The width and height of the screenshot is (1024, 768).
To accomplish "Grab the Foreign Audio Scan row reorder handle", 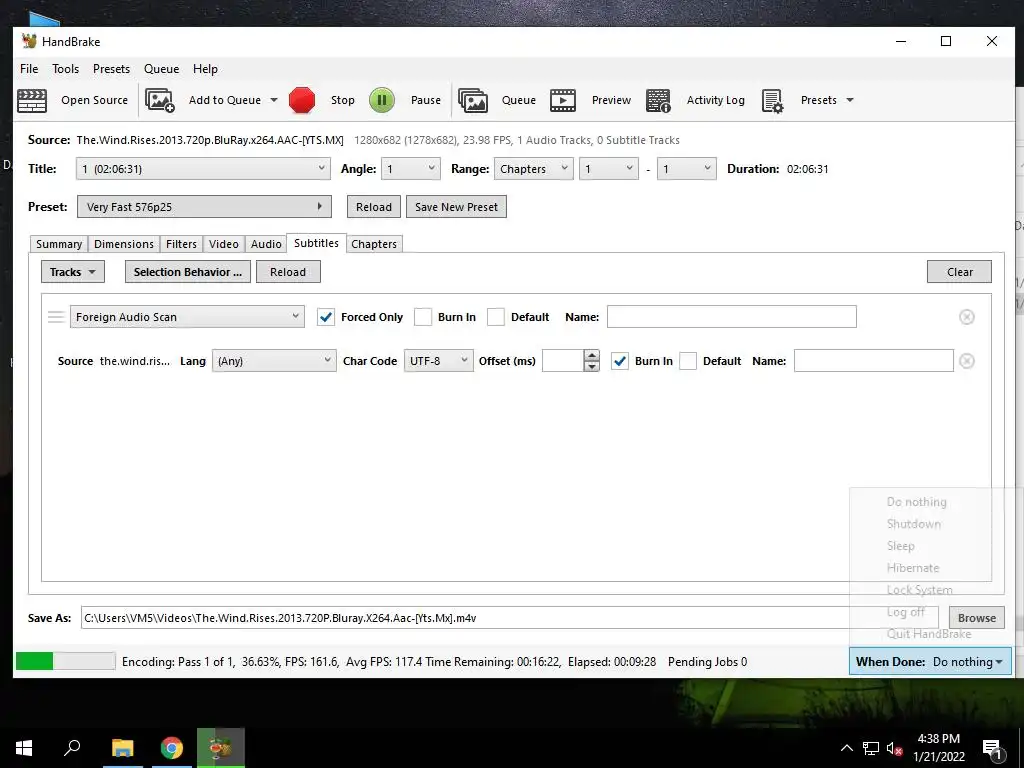I will coord(56,317).
